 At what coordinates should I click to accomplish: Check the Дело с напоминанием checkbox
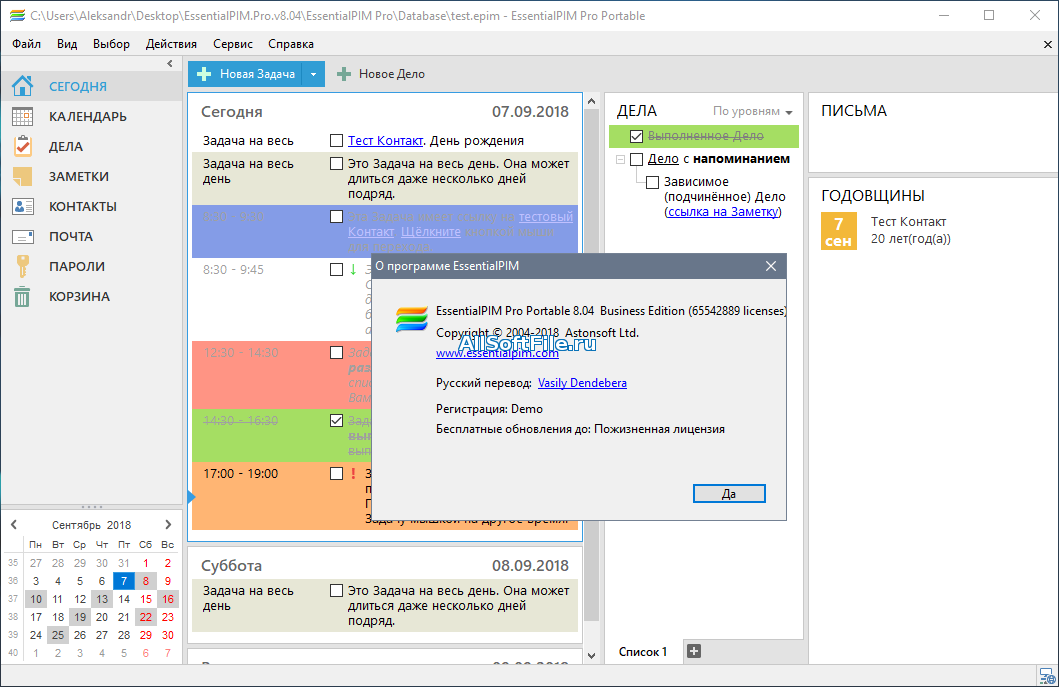(636, 159)
